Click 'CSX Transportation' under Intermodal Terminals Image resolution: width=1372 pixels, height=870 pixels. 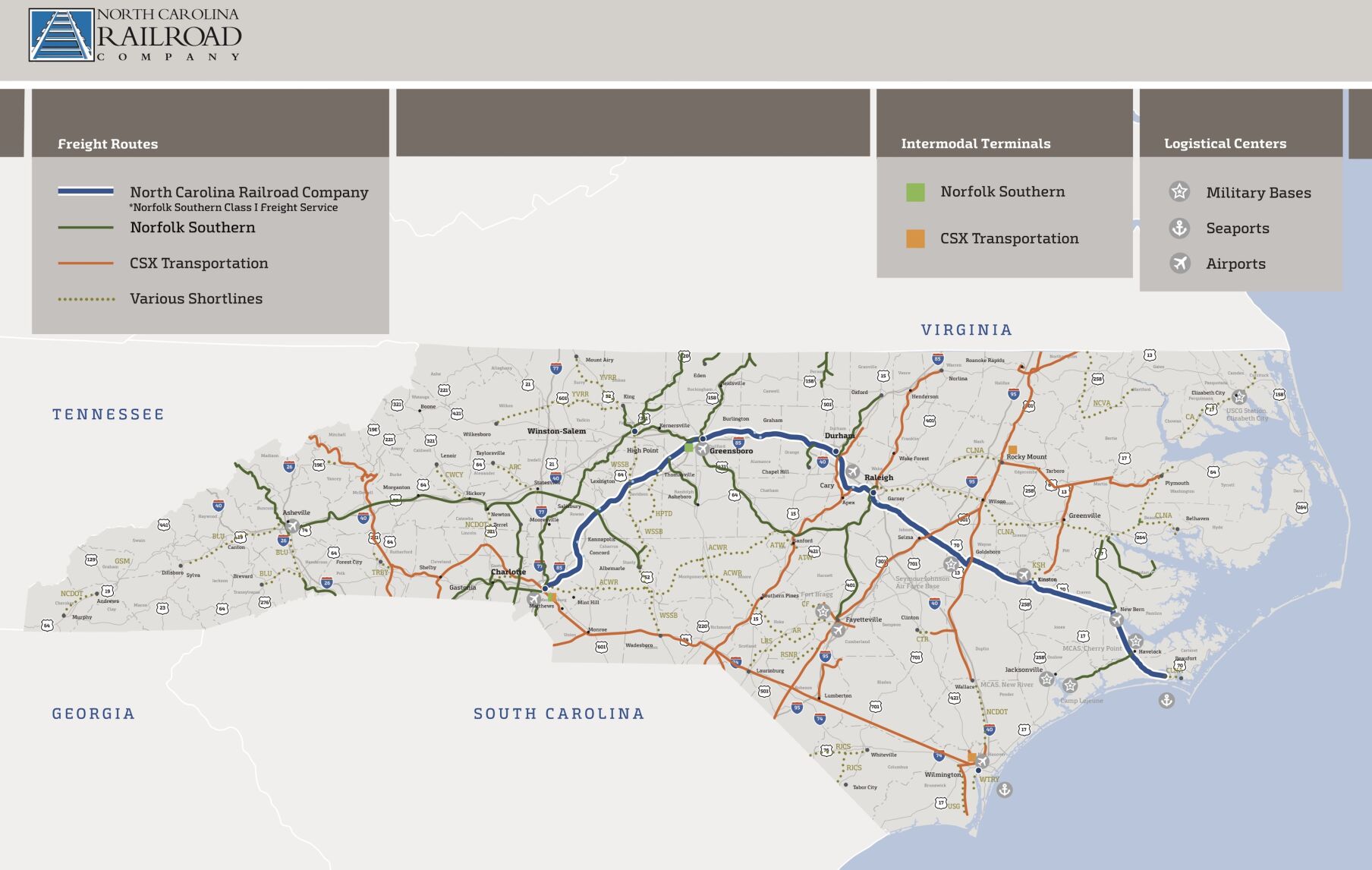point(1009,238)
